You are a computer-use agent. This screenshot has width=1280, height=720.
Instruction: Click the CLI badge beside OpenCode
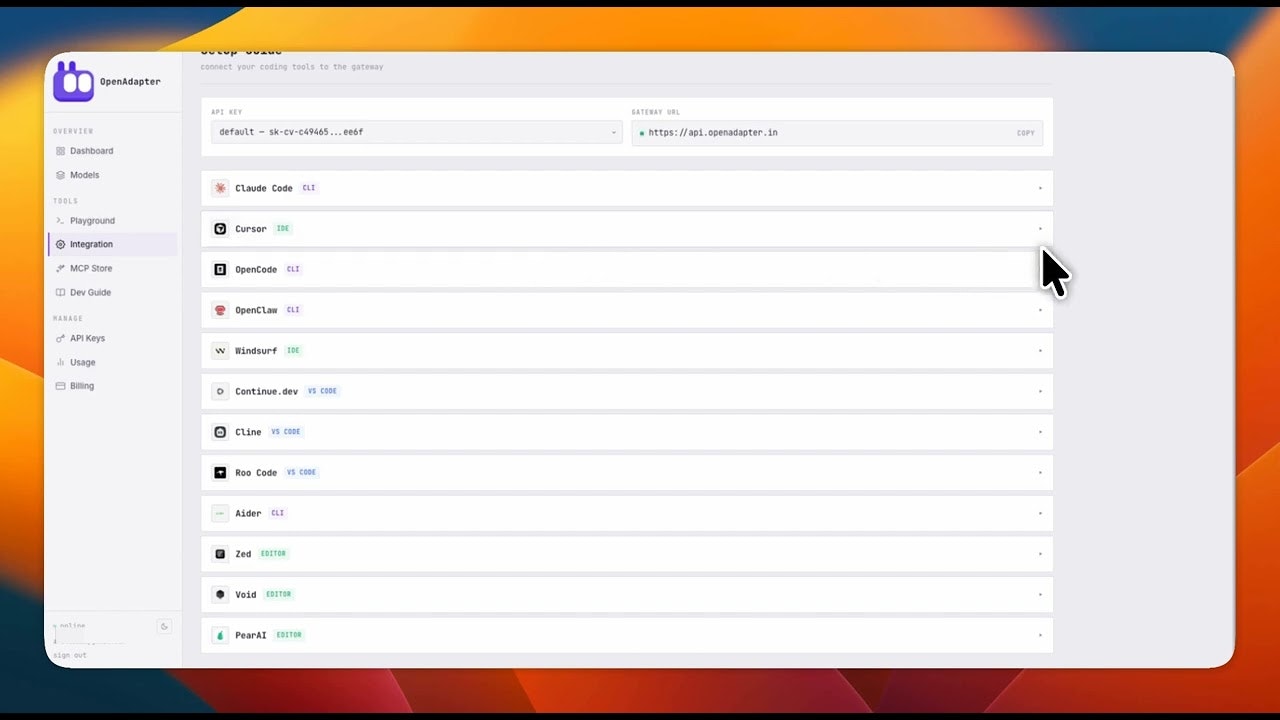tap(293, 269)
